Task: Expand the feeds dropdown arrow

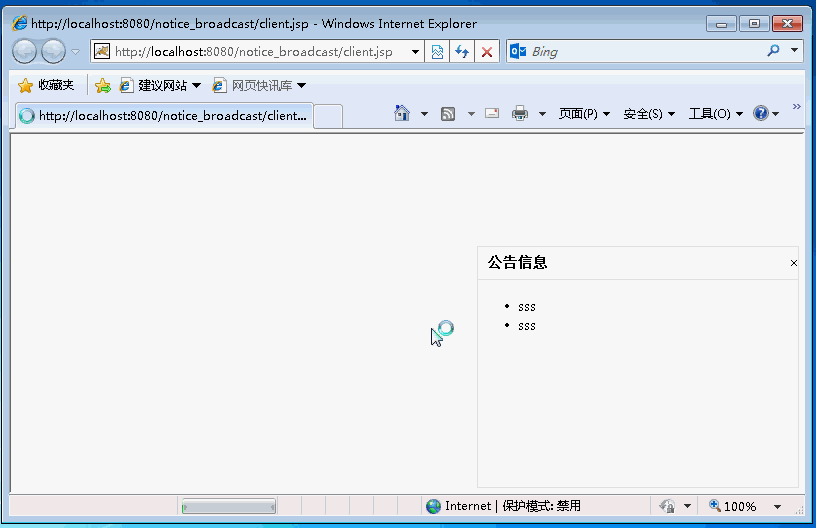Action: tap(471, 113)
